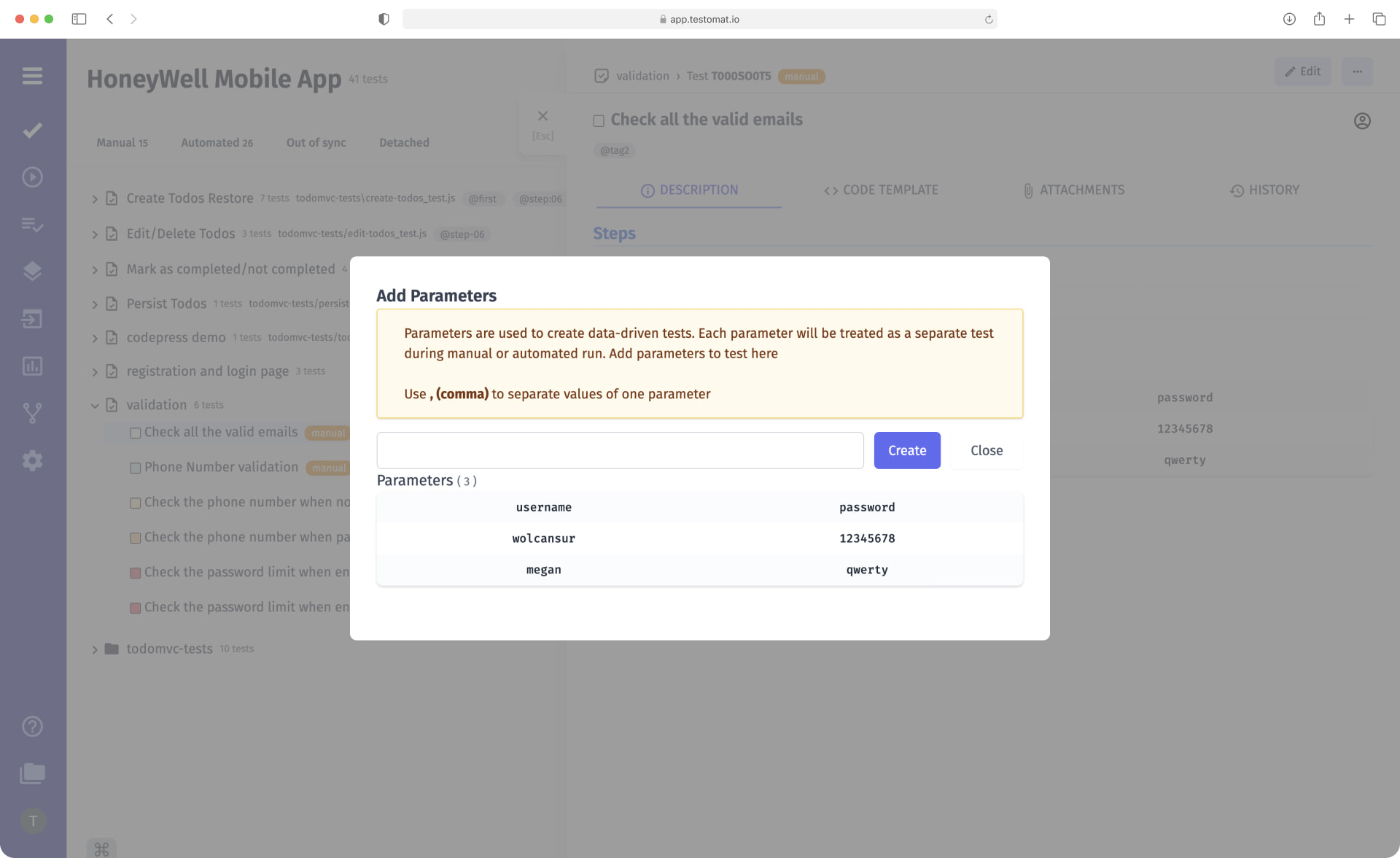Open the tests checkmark icon in sidebar
Viewport: 1400px width, 858px height.
coord(32,130)
